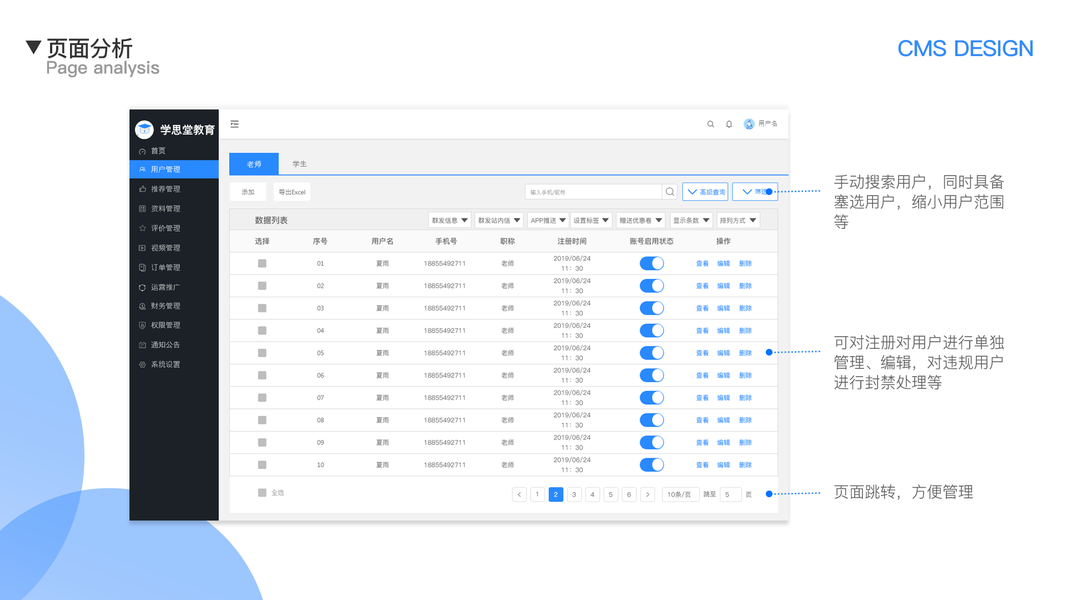Open the 群发站内信 dropdown

(499, 220)
